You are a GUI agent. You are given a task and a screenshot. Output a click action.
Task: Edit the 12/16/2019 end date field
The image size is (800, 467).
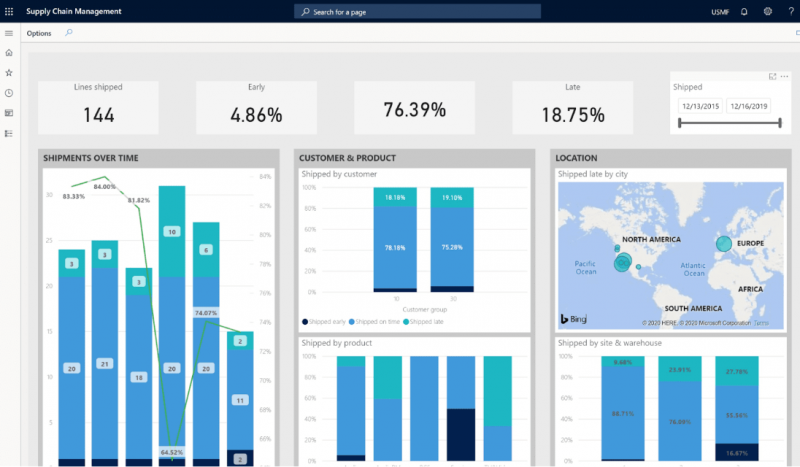click(x=748, y=106)
